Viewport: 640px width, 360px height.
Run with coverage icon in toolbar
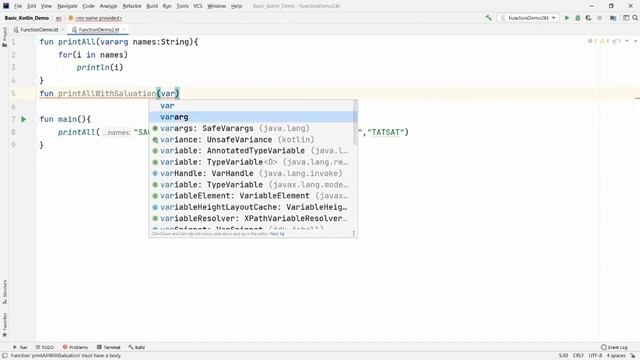point(588,18)
